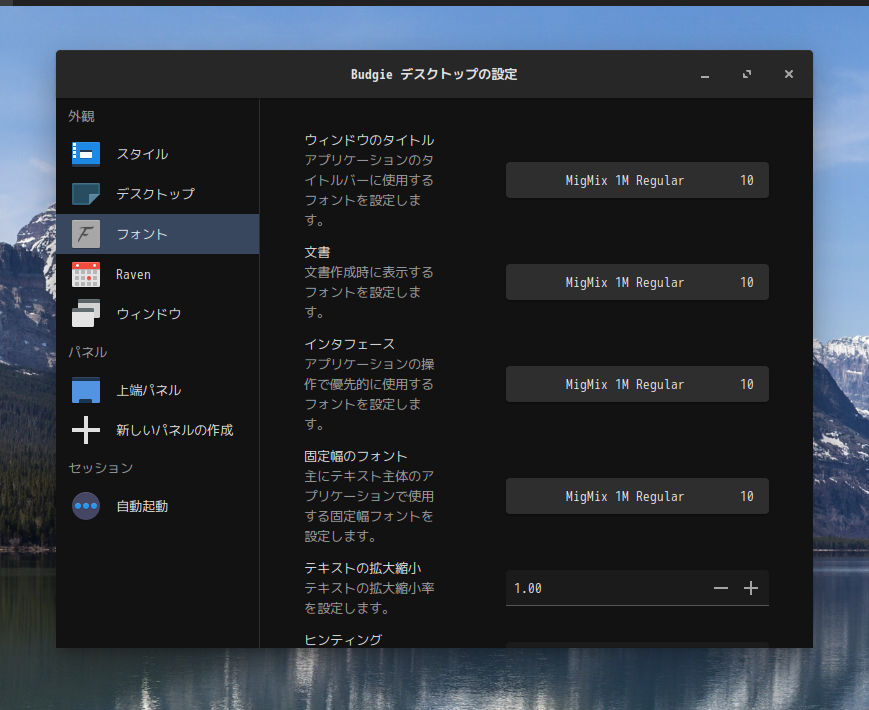This screenshot has height=710, width=869.
Task: Click the デスクトップ sidebar icon
Action: click(x=86, y=194)
